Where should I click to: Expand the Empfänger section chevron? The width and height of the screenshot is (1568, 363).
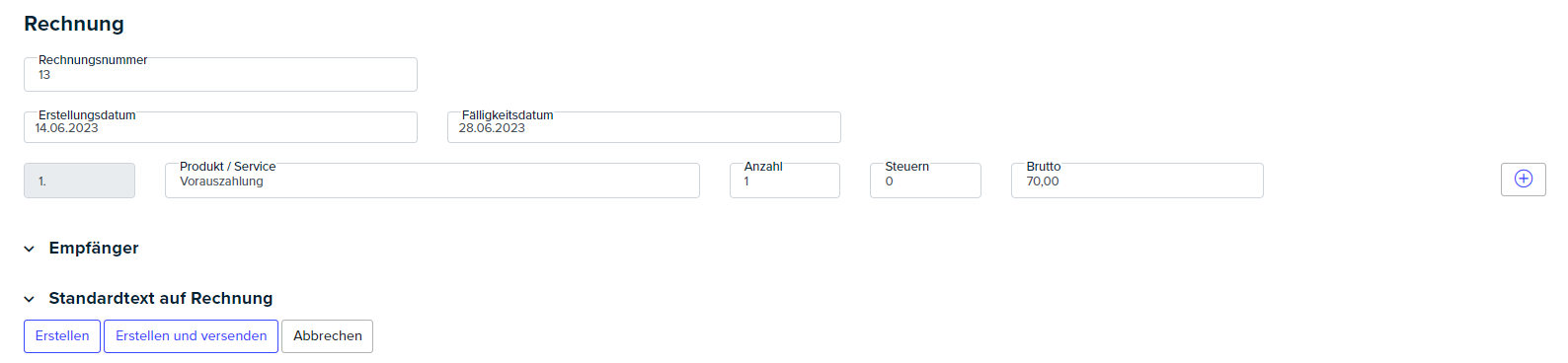(x=29, y=249)
